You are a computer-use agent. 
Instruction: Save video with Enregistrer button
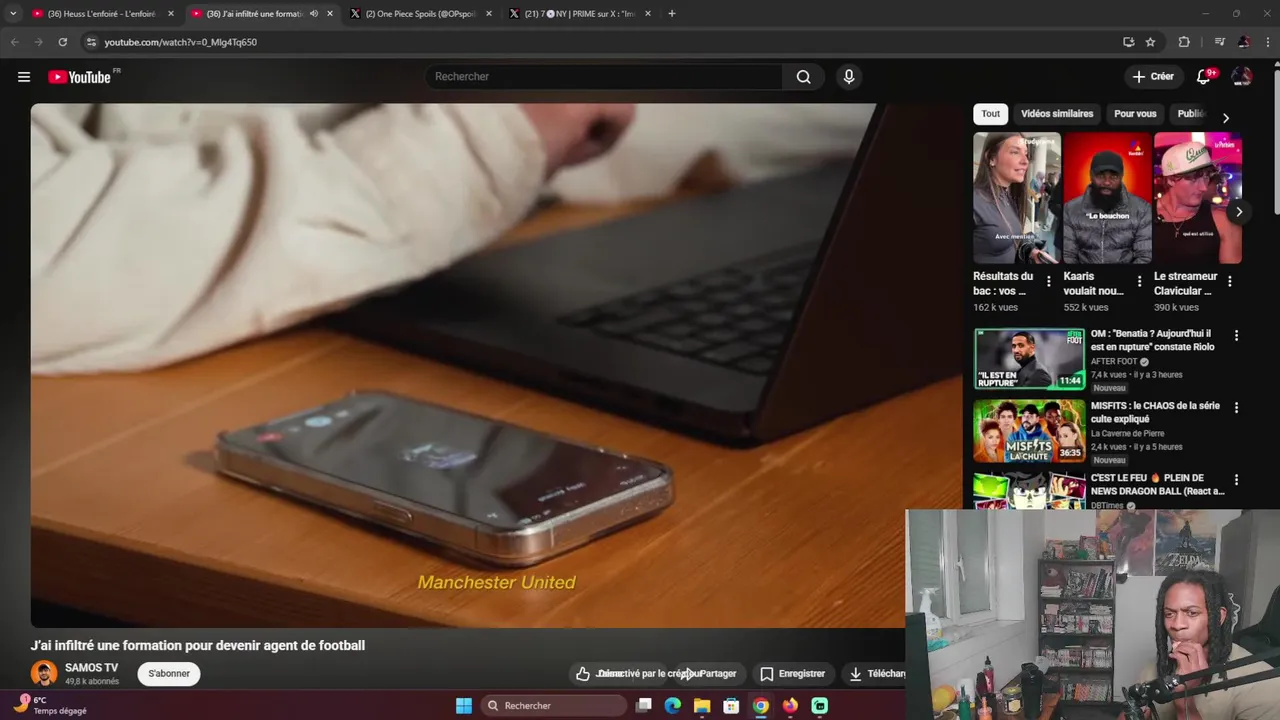[x=793, y=674]
